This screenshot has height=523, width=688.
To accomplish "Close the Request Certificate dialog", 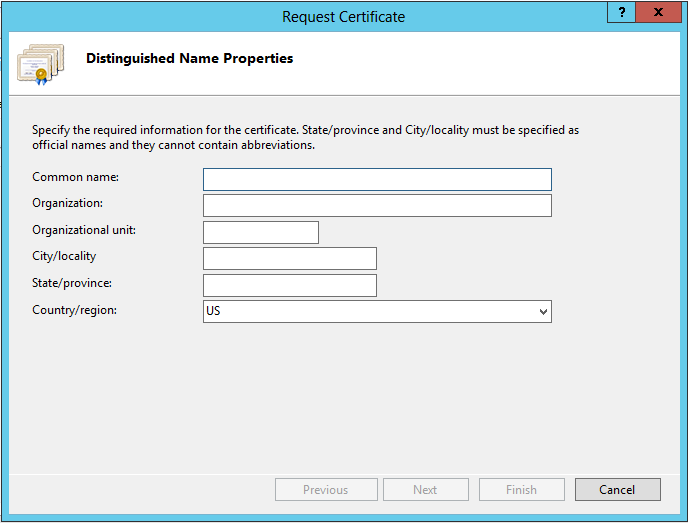I will coord(660,13).
